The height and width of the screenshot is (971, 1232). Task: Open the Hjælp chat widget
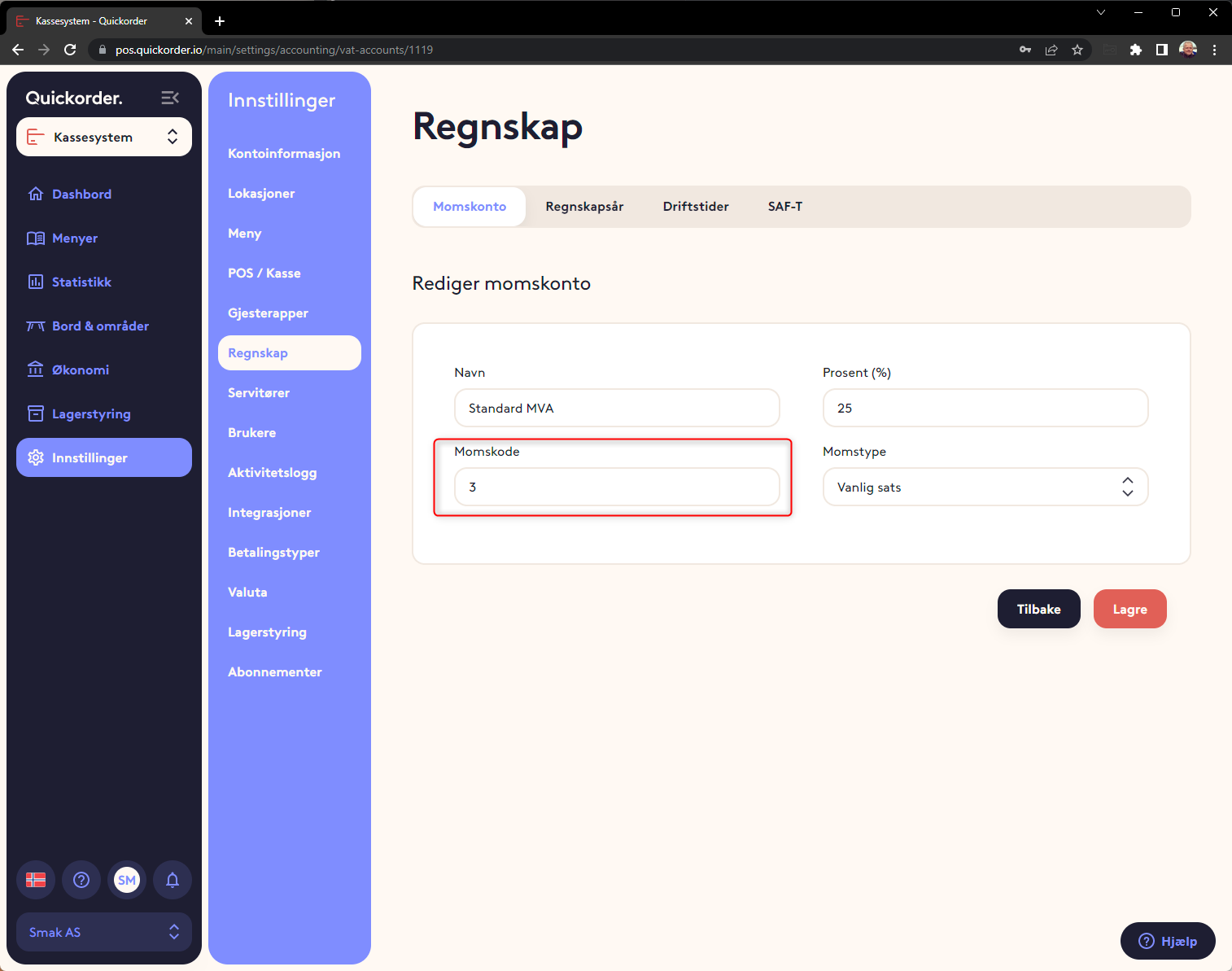(1168, 941)
